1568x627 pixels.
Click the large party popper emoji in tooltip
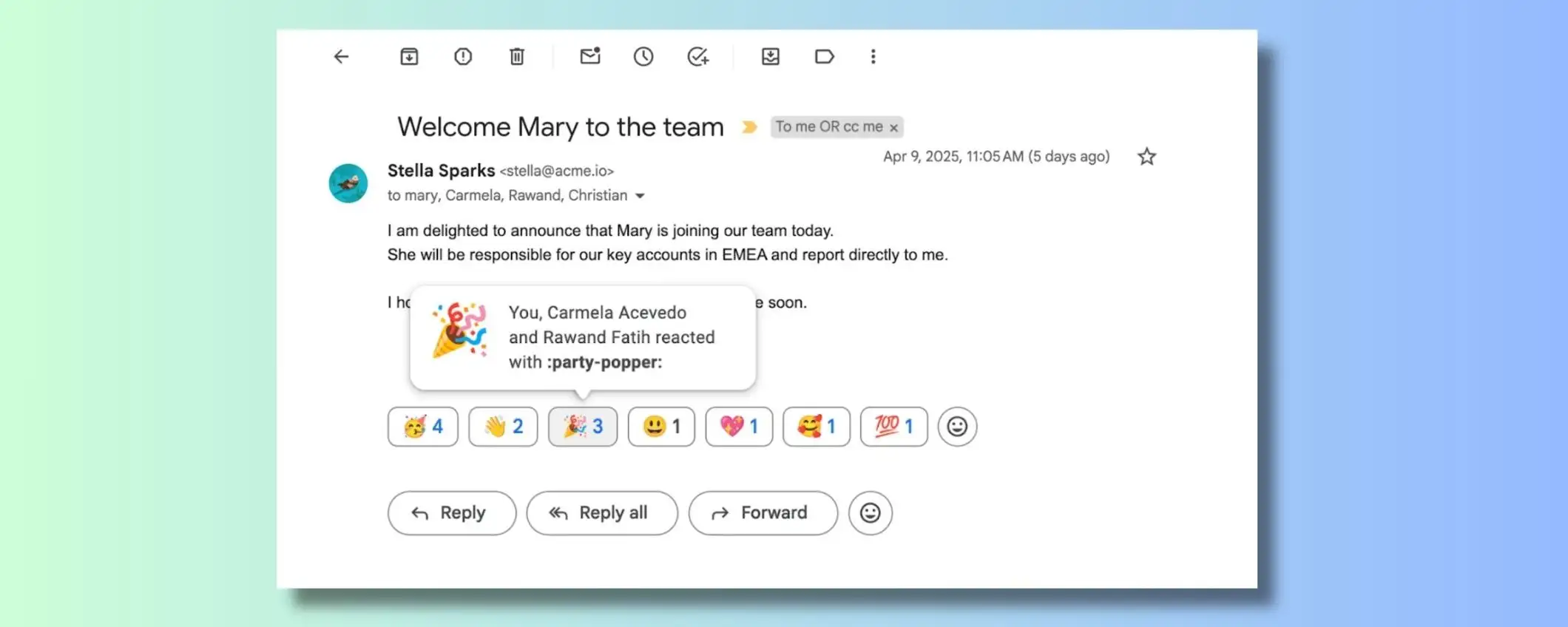point(459,330)
